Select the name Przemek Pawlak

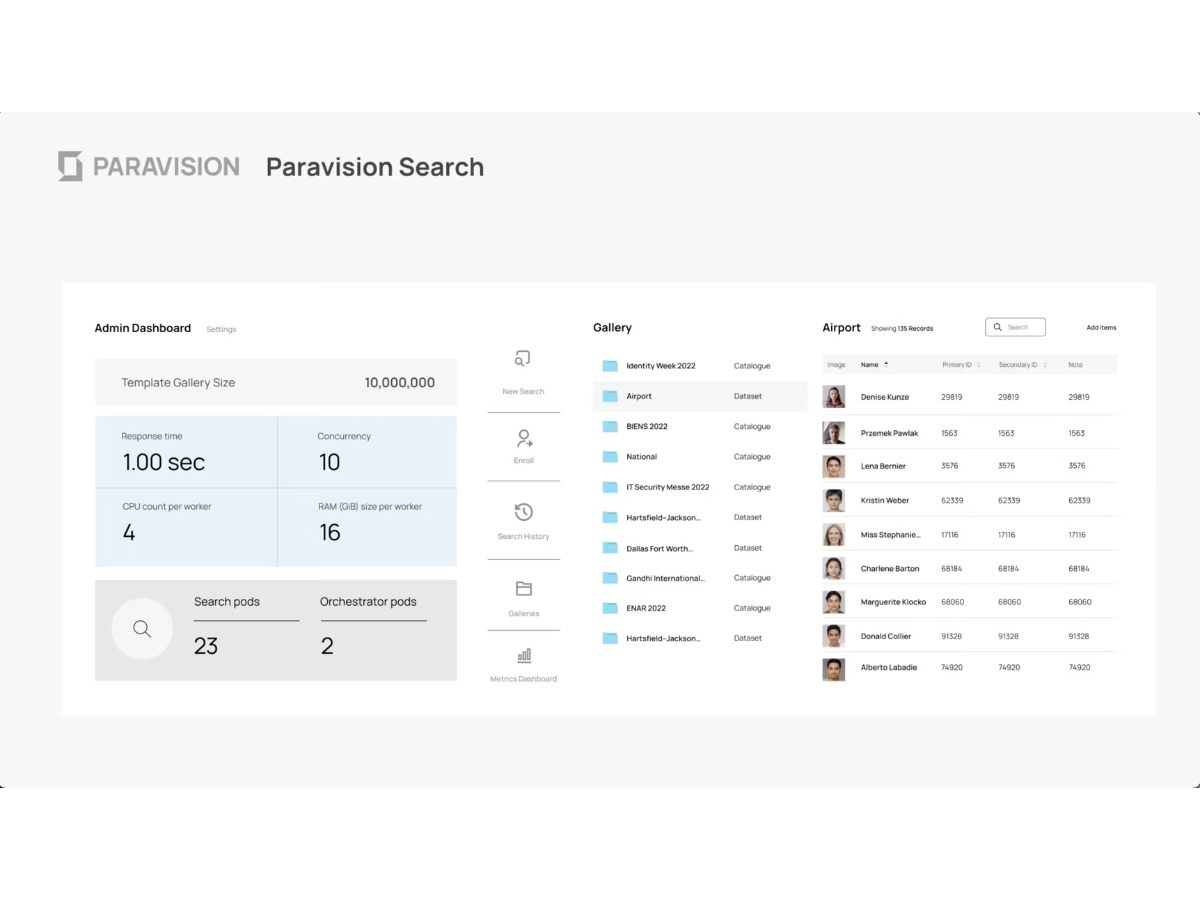pyautogui.click(x=889, y=433)
